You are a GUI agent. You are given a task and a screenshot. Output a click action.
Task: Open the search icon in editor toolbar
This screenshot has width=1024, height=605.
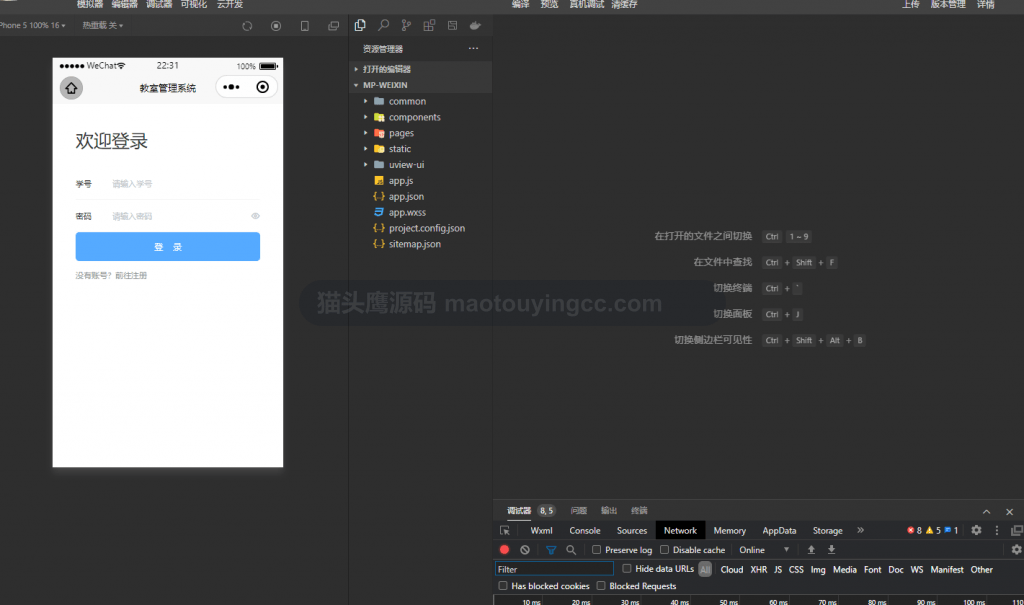point(383,25)
